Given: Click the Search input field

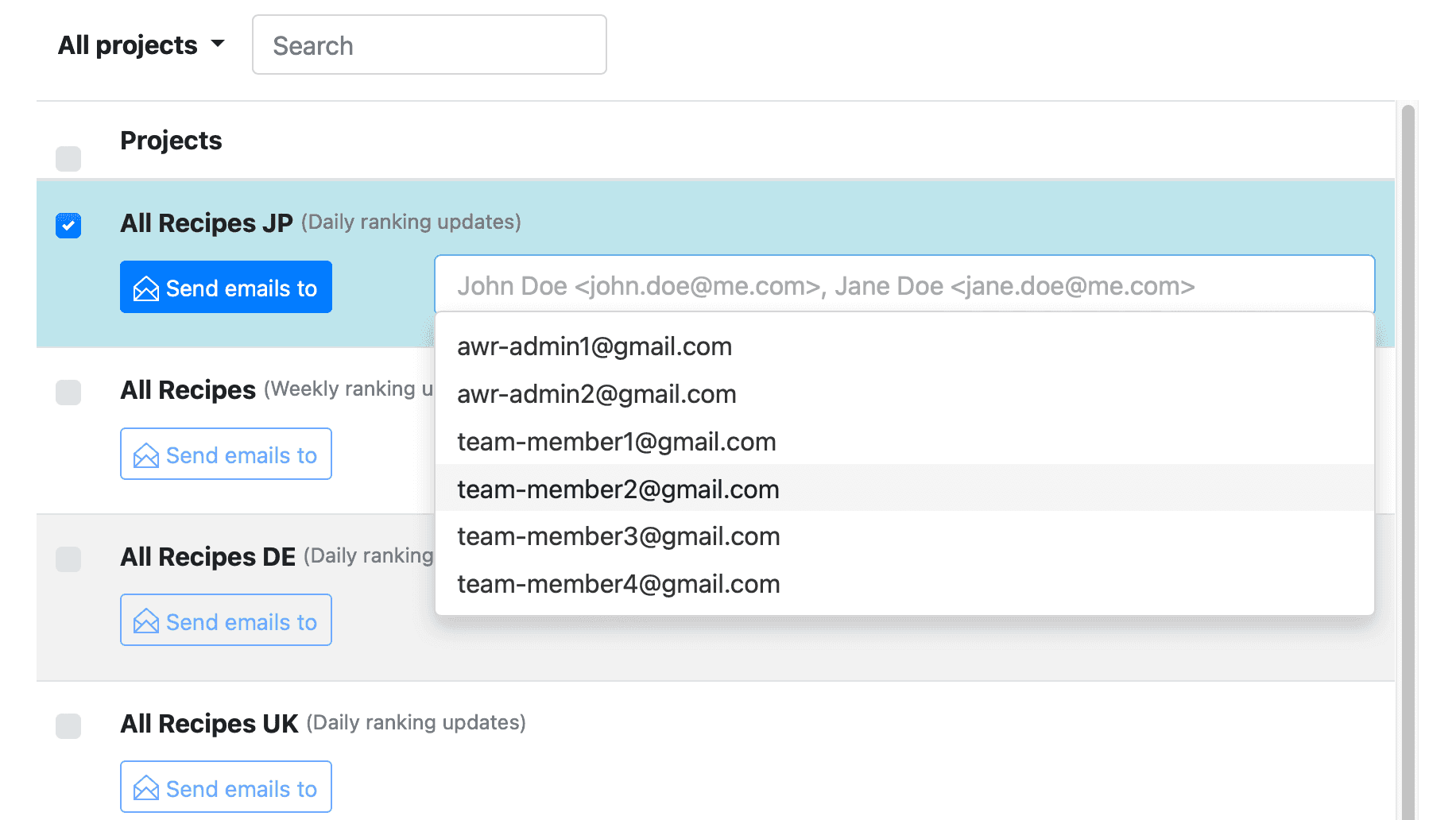Looking at the screenshot, I should [x=429, y=45].
